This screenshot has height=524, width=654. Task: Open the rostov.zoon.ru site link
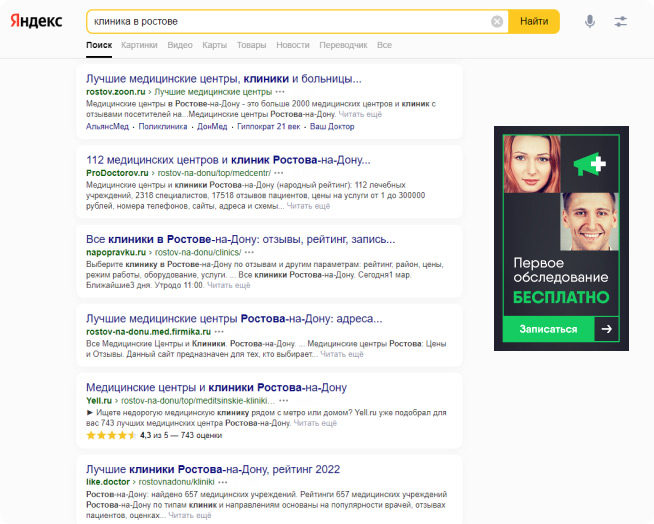pos(116,92)
